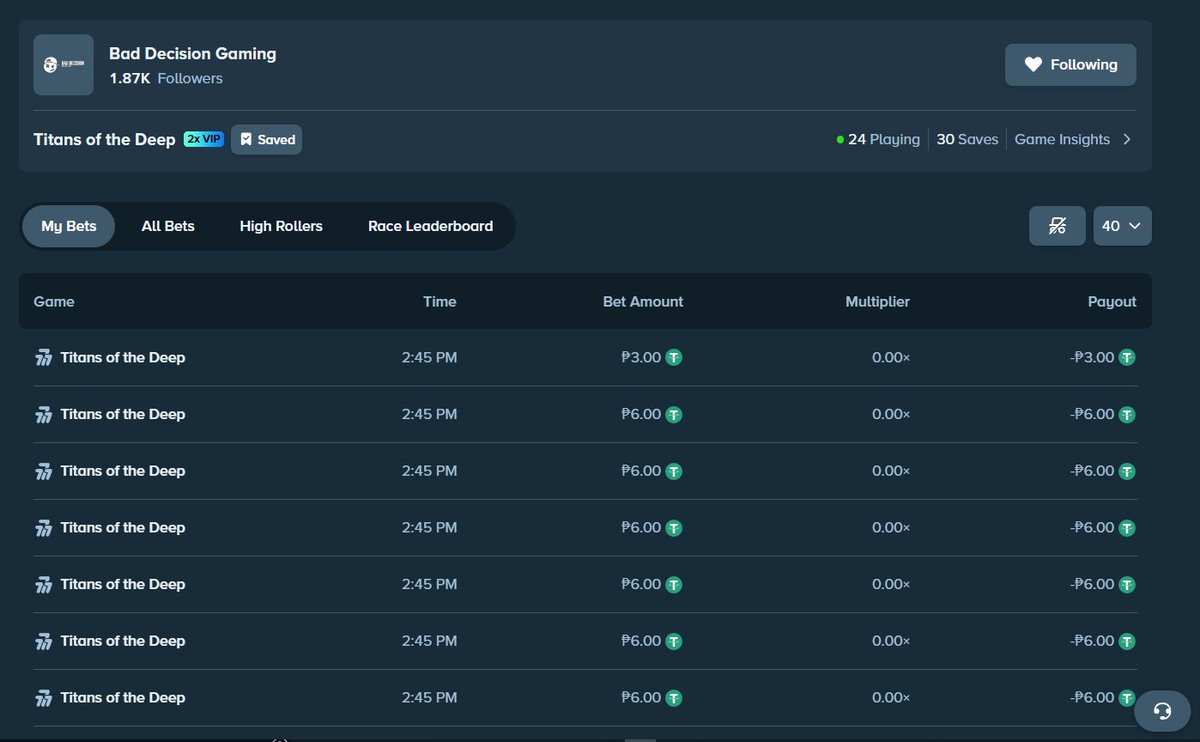Click the bet statistics icon beside the 40 dropdown
The width and height of the screenshot is (1200, 742).
[x=1057, y=226]
